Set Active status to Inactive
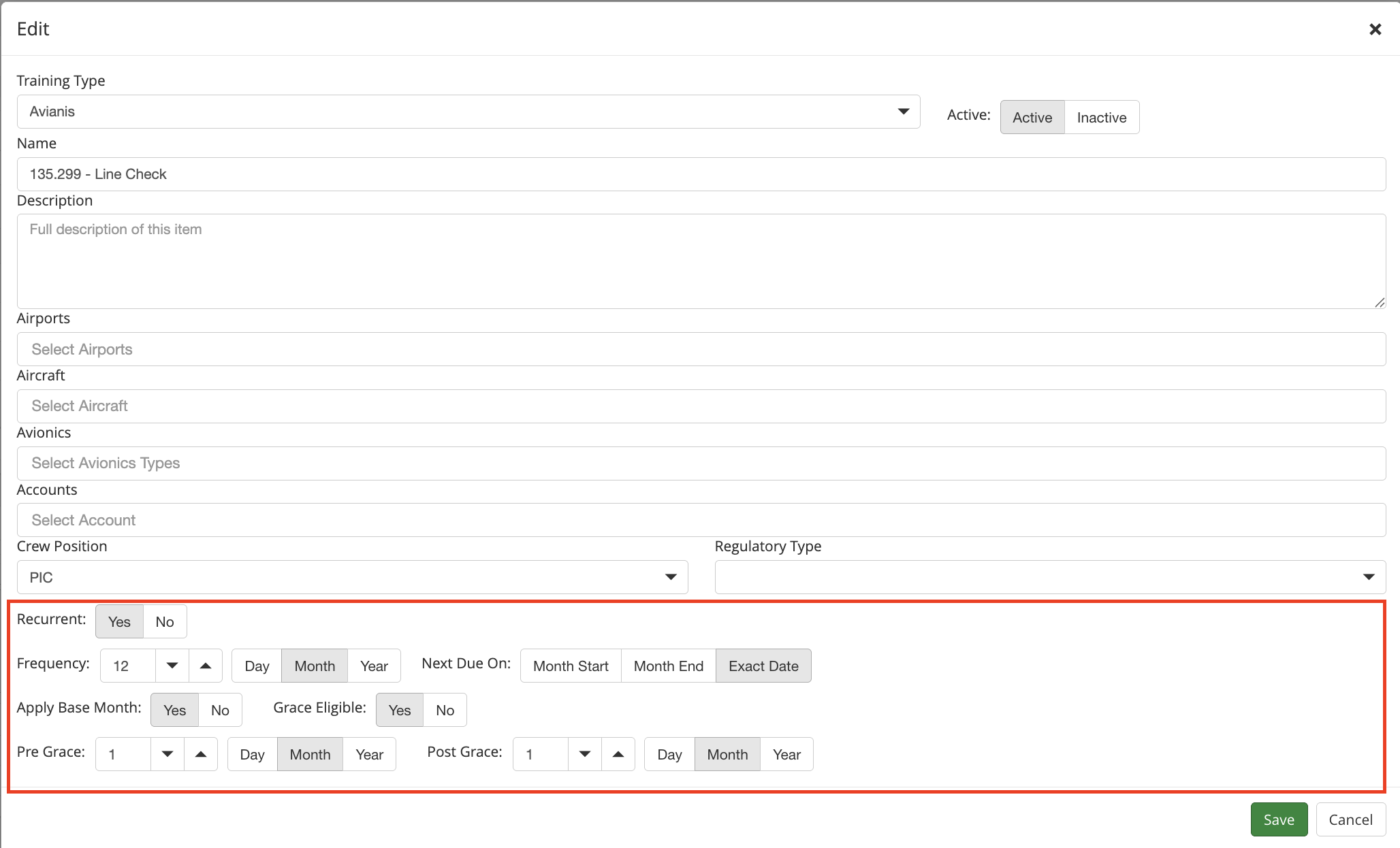The width and height of the screenshot is (1400, 848). click(x=1101, y=118)
